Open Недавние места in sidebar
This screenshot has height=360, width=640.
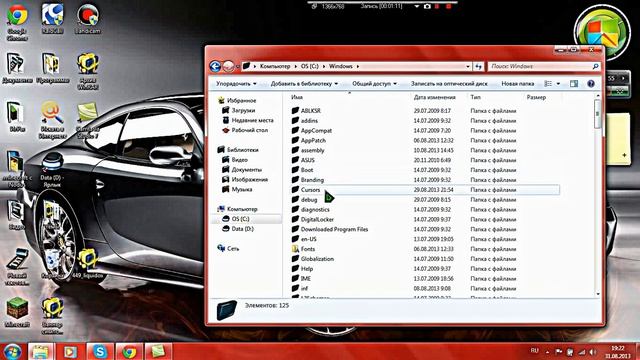pos(252,120)
